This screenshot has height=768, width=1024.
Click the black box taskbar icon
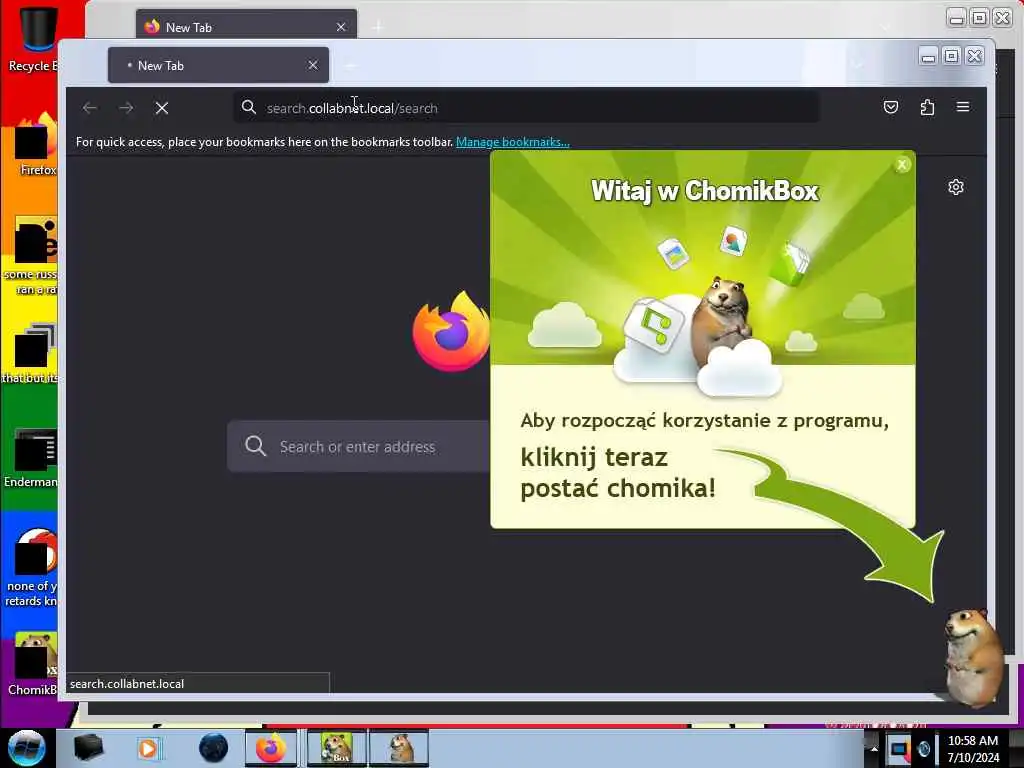[x=89, y=748]
